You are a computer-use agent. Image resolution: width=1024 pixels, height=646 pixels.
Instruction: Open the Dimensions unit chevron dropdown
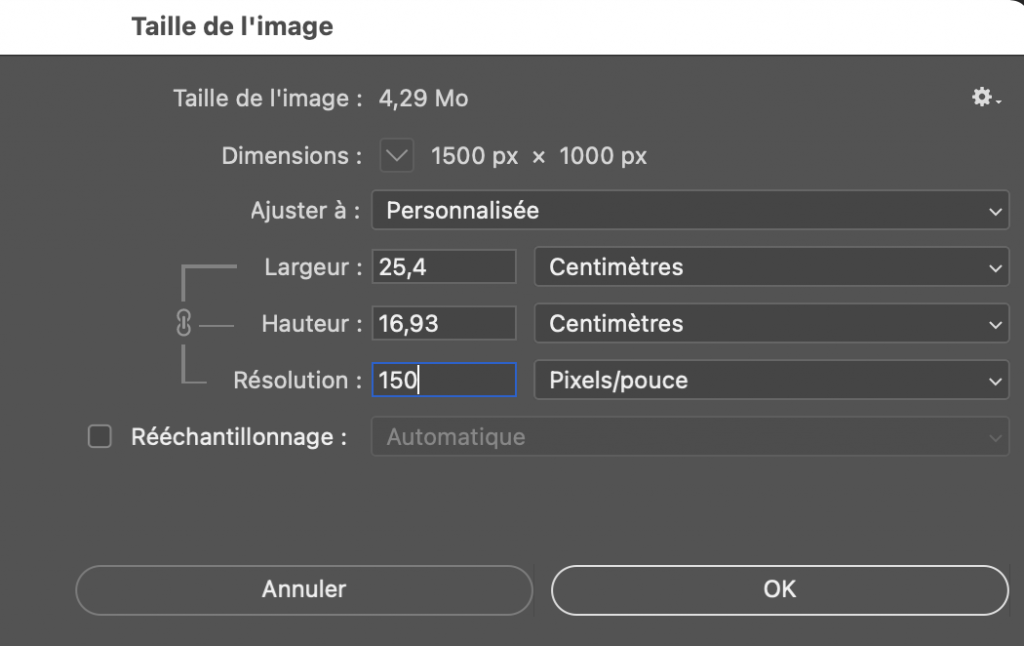click(397, 156)
